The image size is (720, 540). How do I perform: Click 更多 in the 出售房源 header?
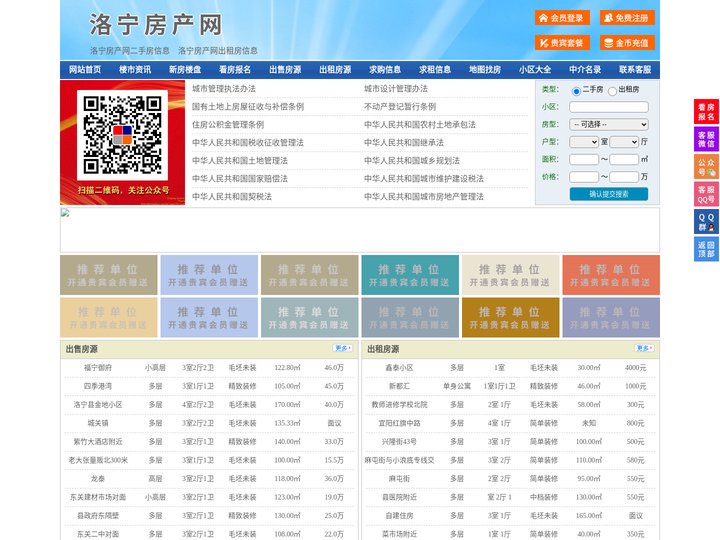click(343, 349)
